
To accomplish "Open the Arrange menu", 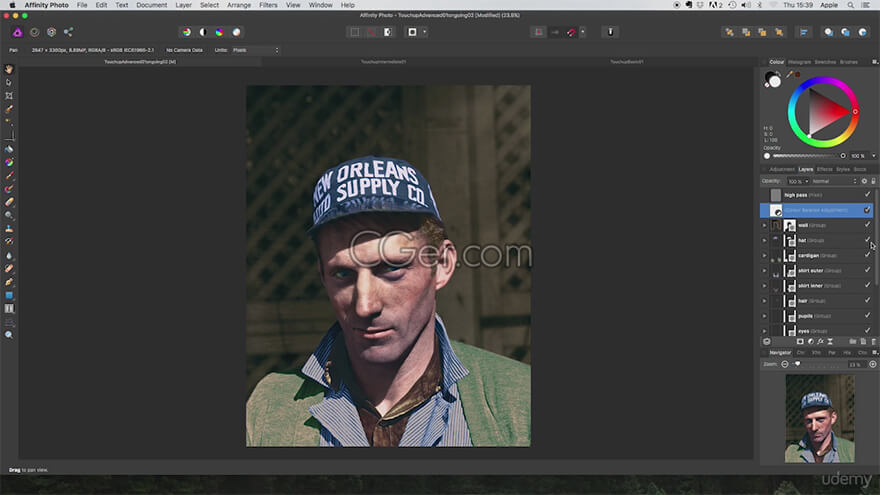I will pos(239,5).
